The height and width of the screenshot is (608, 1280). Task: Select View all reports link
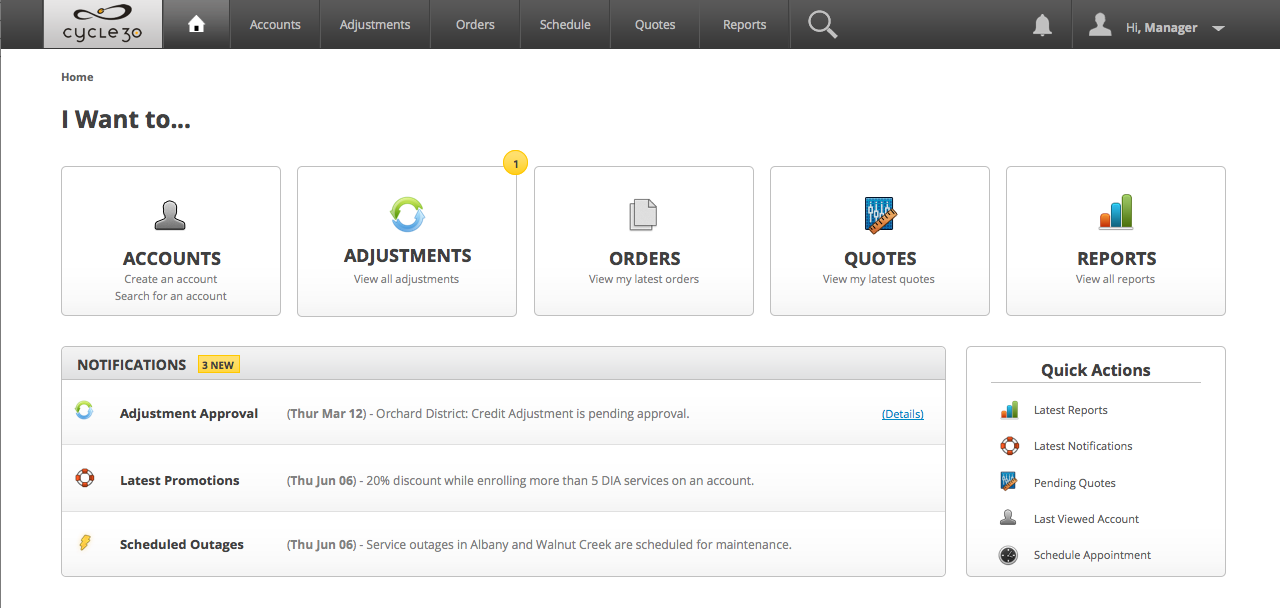(x=1115, y=279)
